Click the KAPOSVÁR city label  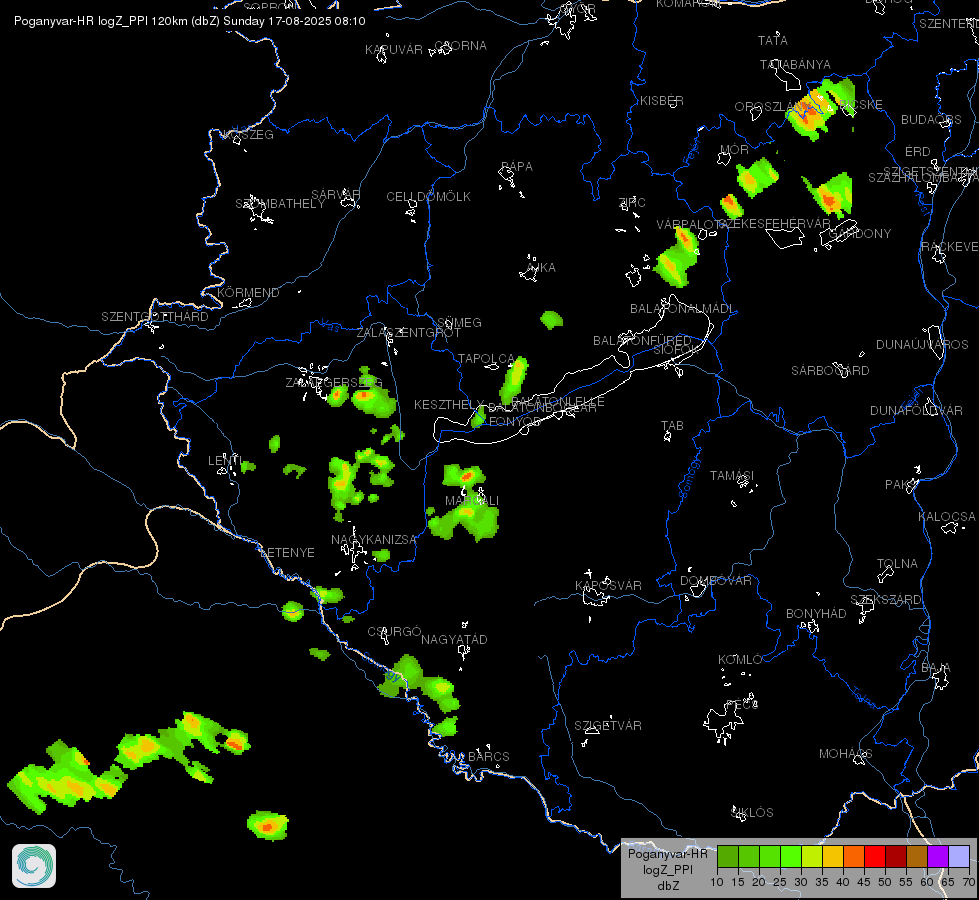pos(608,586)
